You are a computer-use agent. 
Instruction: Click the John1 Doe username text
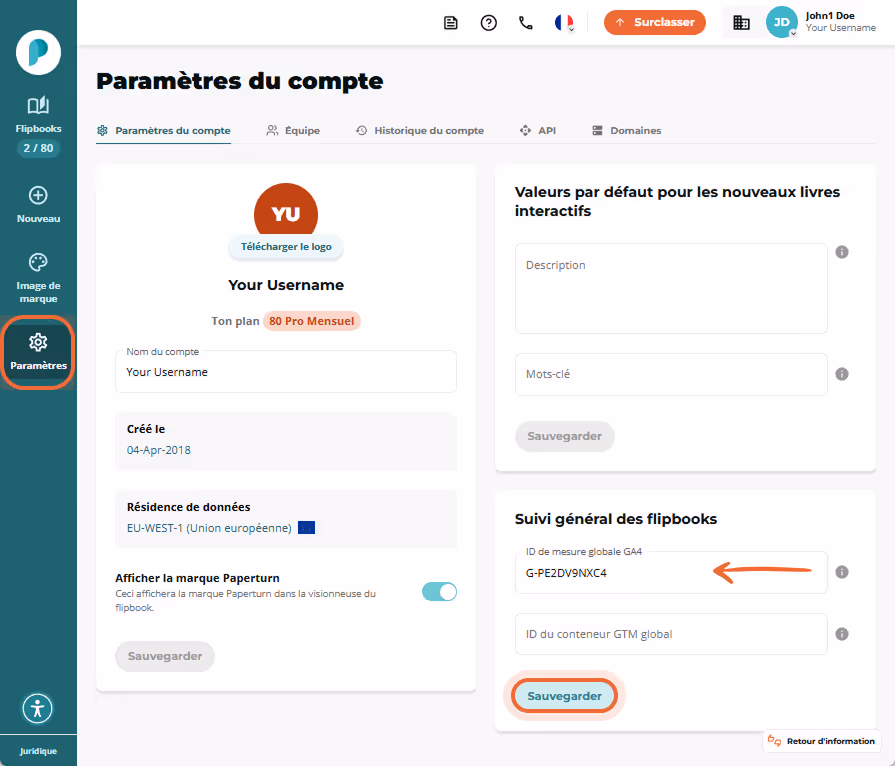click(x=830, y=16)
